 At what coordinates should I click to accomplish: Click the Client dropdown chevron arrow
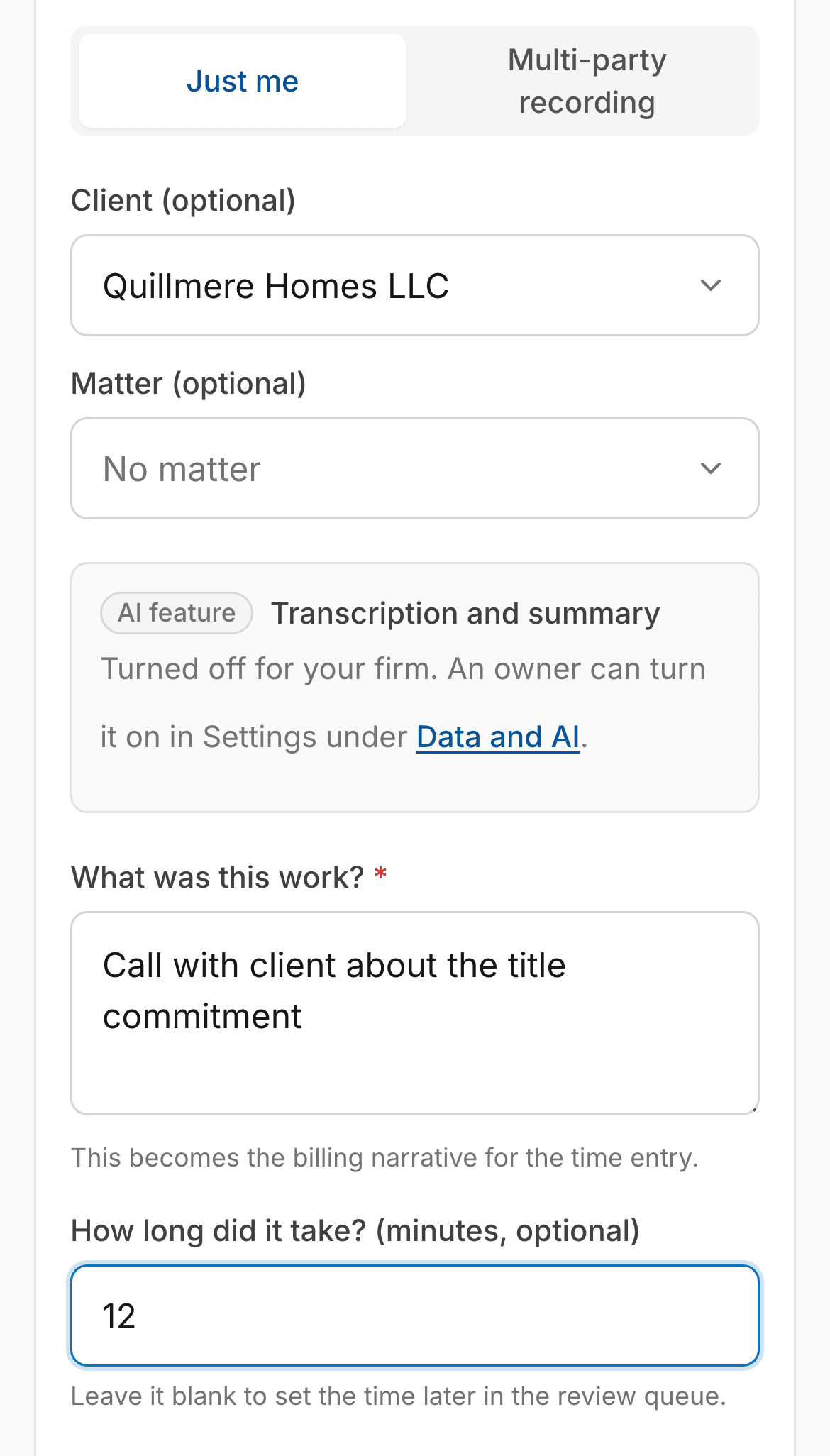pyautogui.click(x=710, y=285)
